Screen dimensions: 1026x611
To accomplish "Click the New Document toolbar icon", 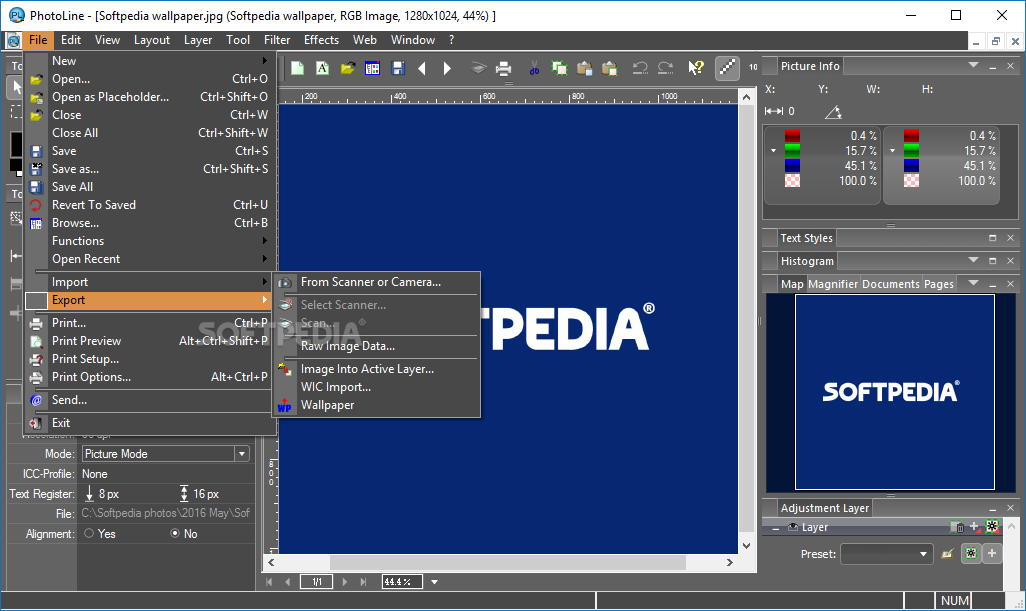I will tap(298, 68).
